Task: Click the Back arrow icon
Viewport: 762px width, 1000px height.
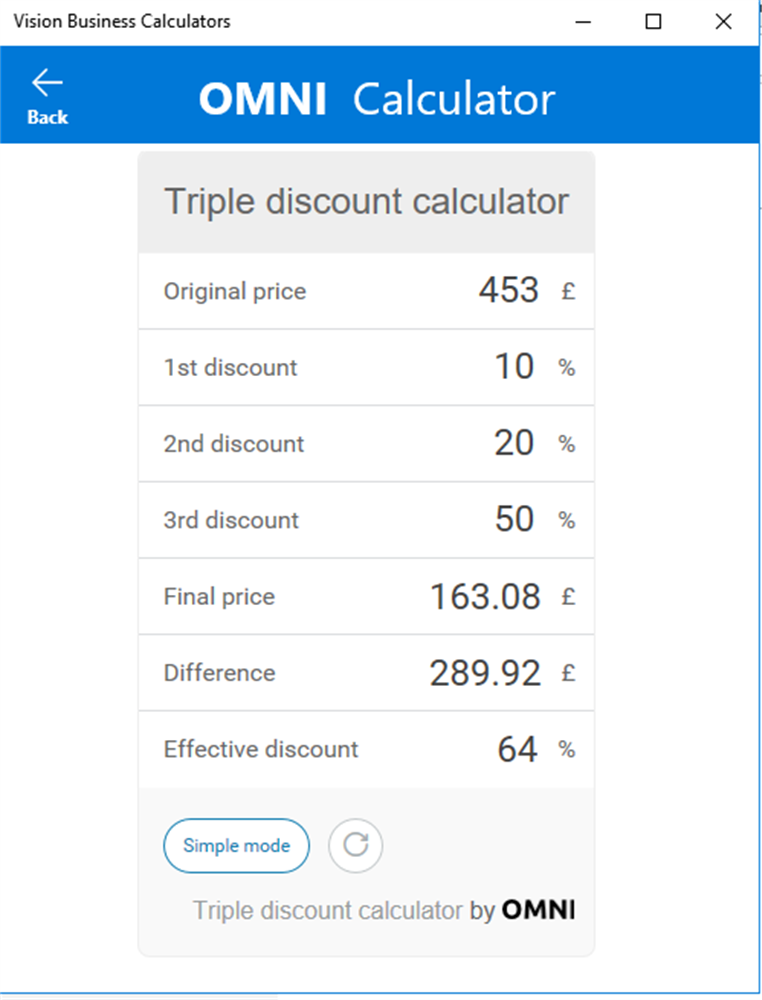Action: (47, 83)
